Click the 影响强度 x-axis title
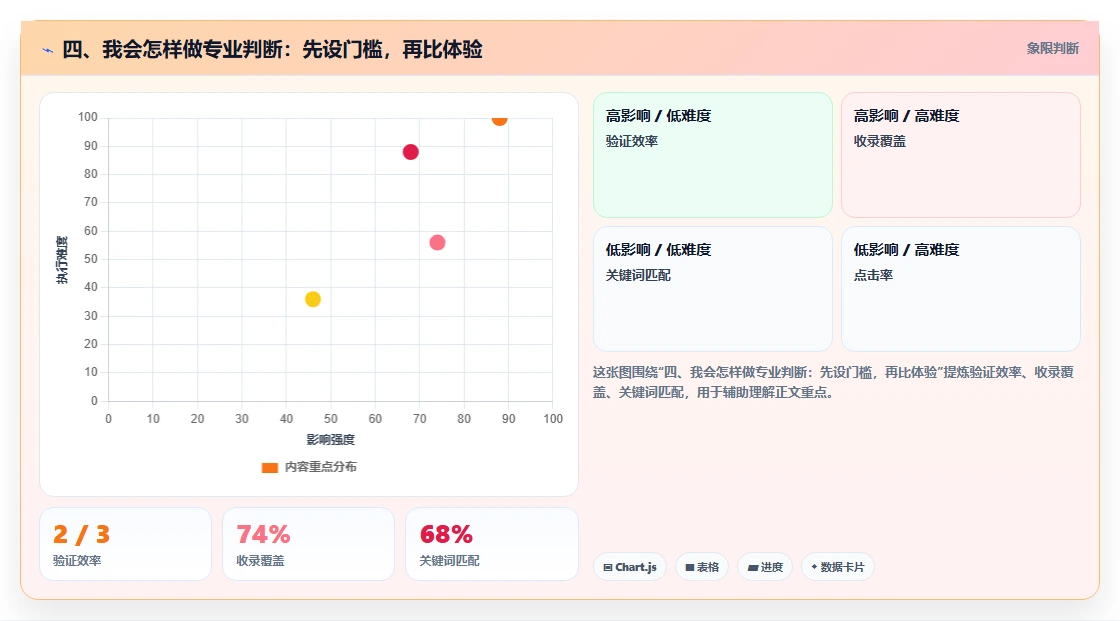 331,439
